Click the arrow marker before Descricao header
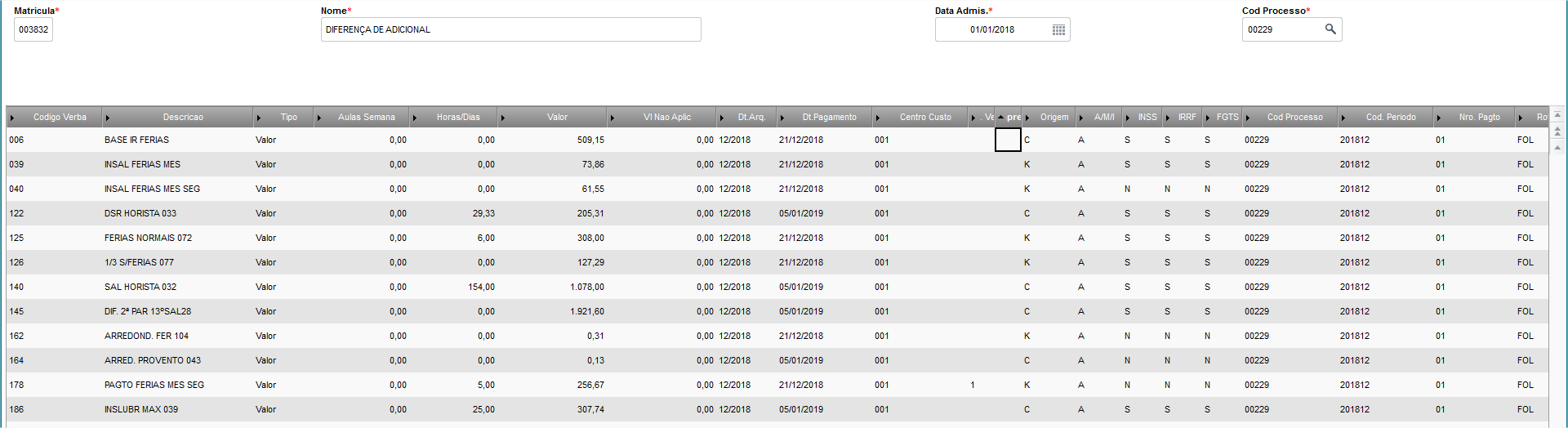Screen dimensions: 1568x428 point(108,118)
